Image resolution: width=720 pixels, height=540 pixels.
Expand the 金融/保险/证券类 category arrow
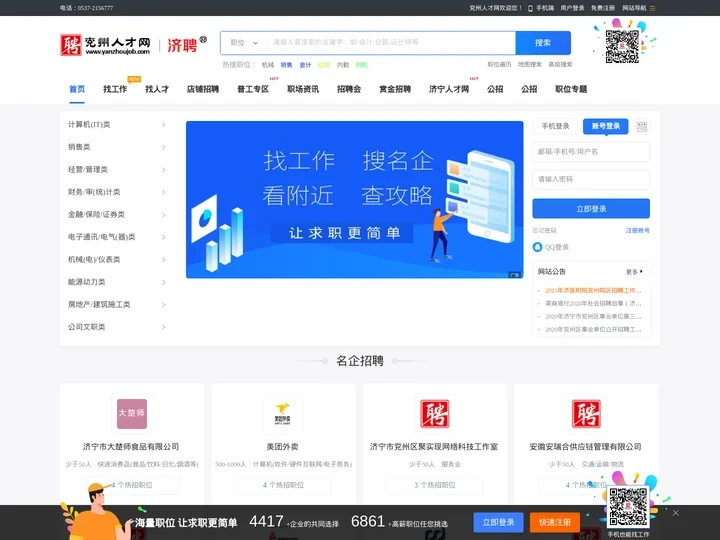coord(163,215)
